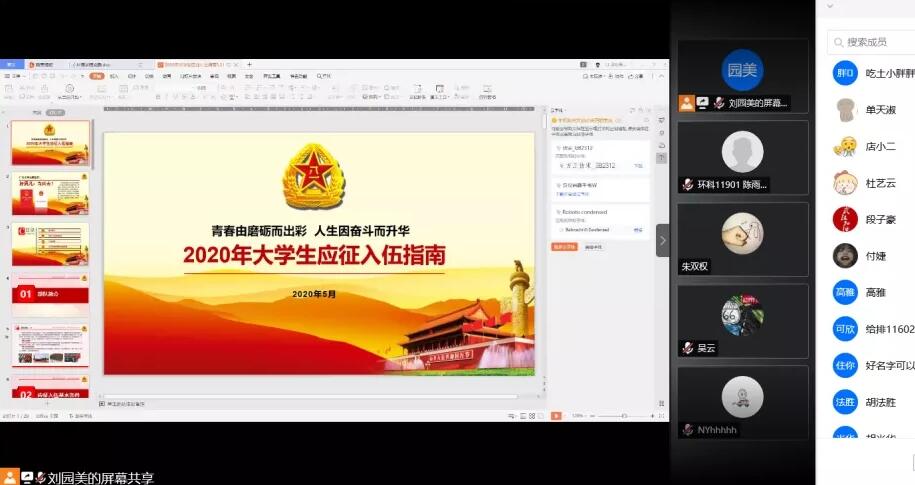This screenshot has width=915, height=485.
Task: Click 园美 avatar video tile
Action: (743, 70)
